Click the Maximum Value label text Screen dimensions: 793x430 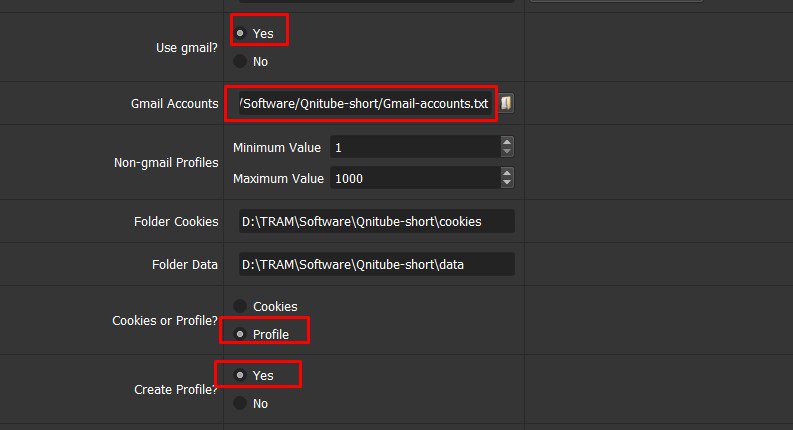278,178
